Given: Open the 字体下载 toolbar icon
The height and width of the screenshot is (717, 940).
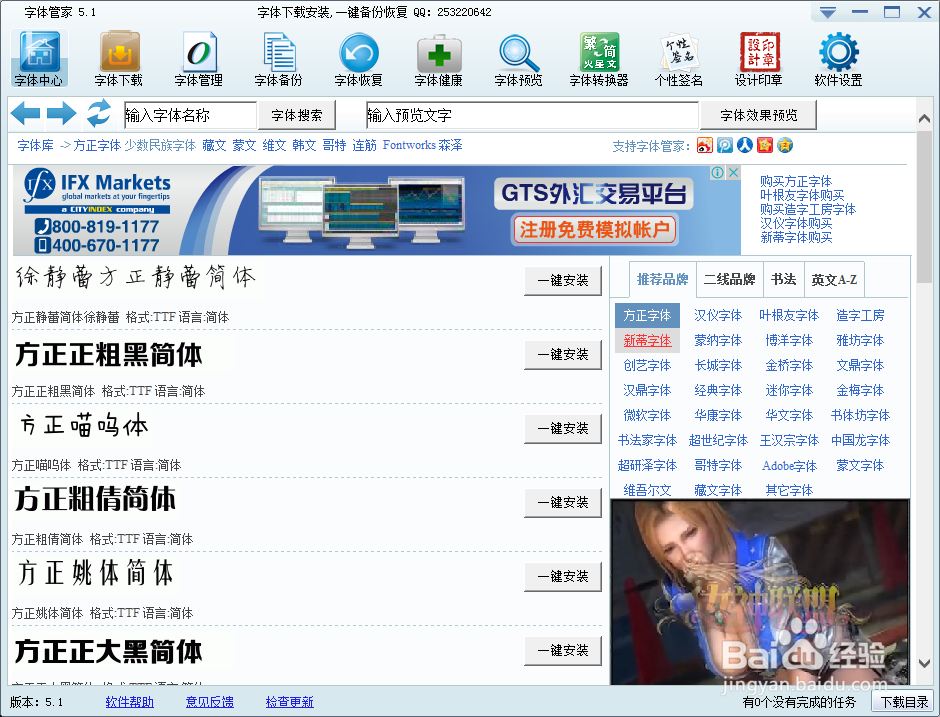Looking at the screenshot, I should point(119,59).
